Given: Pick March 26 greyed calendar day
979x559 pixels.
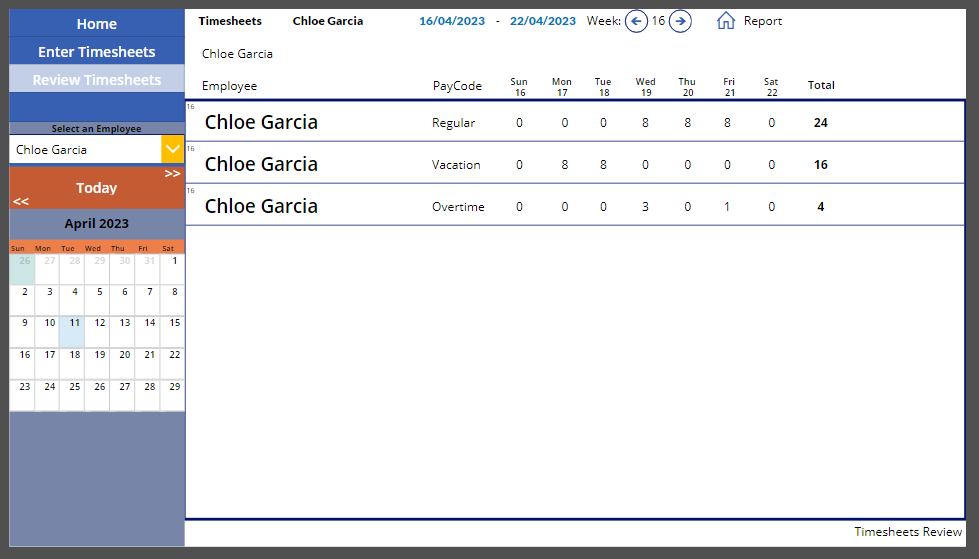Looking at the screenshot, I should tap(22, 269).
